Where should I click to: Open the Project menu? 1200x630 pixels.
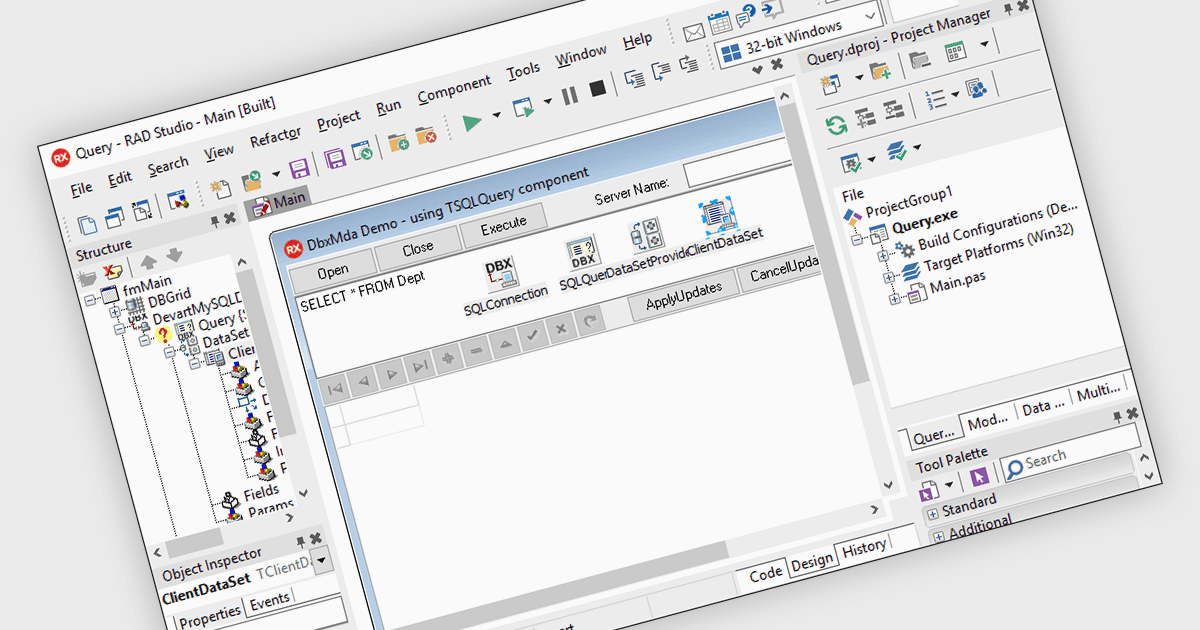[339, 120]
